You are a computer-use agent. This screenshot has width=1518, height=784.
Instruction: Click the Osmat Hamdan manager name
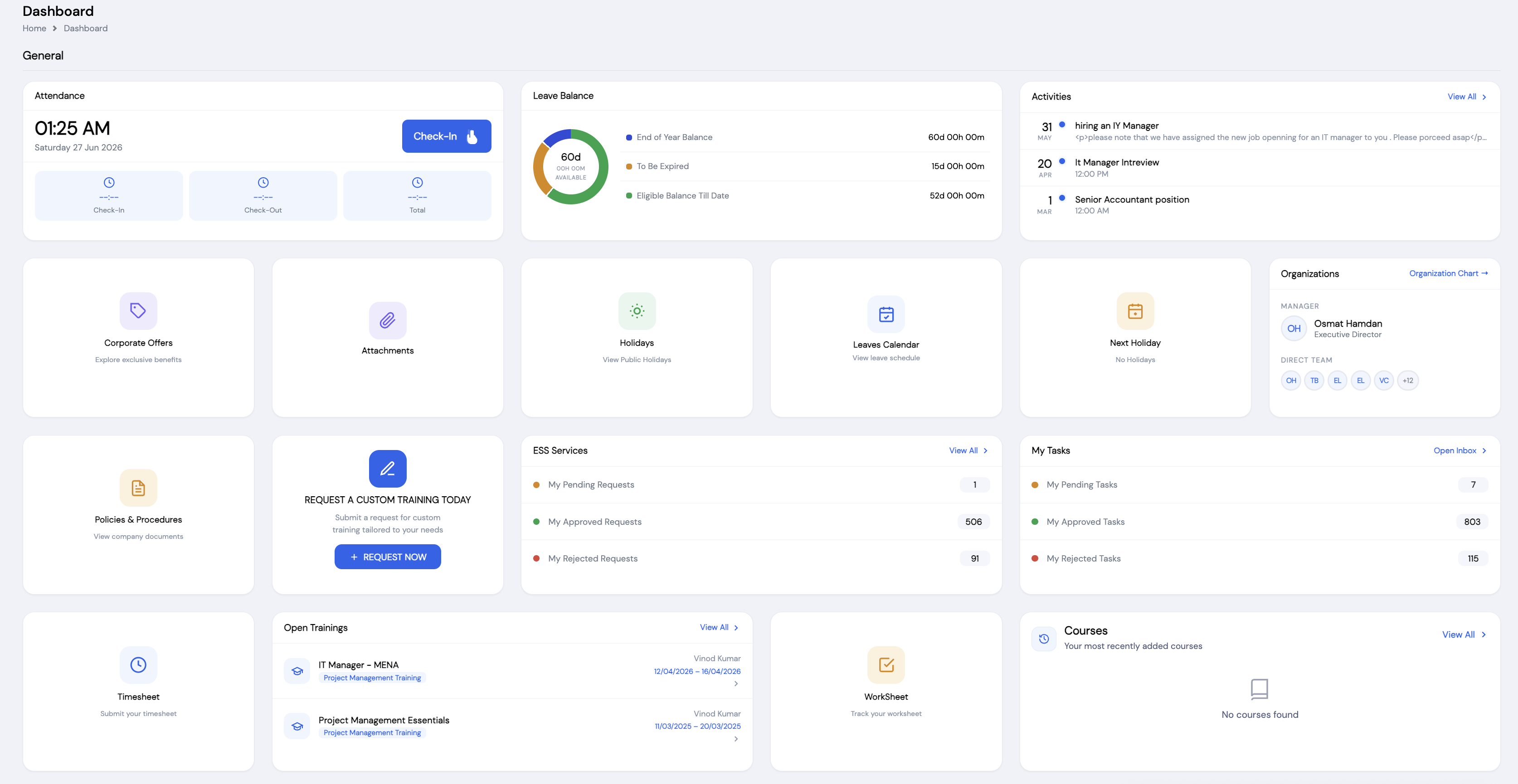pyautogui.click(x=1348, y=324)
